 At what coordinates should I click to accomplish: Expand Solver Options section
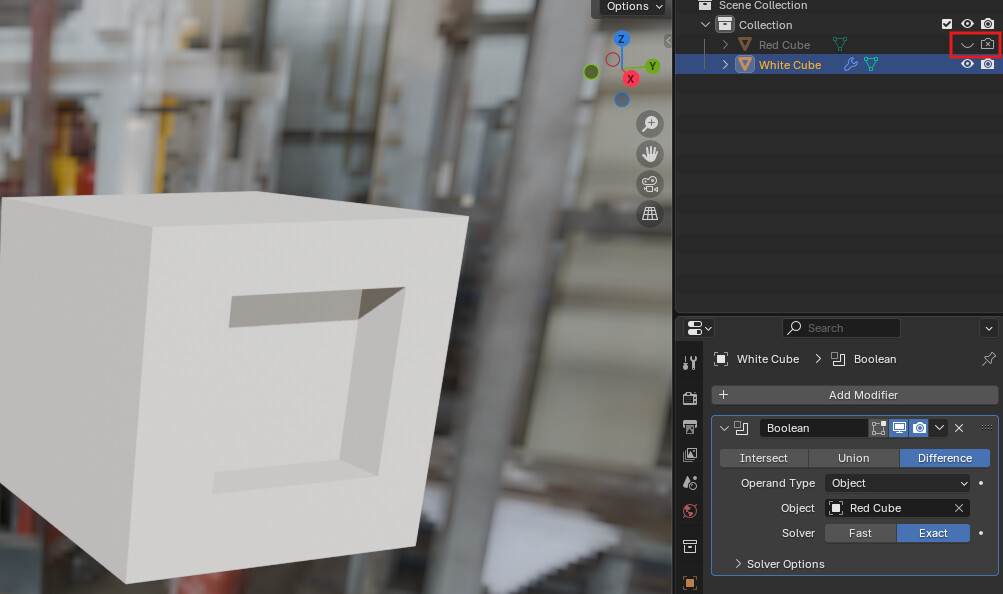[780, 564]
